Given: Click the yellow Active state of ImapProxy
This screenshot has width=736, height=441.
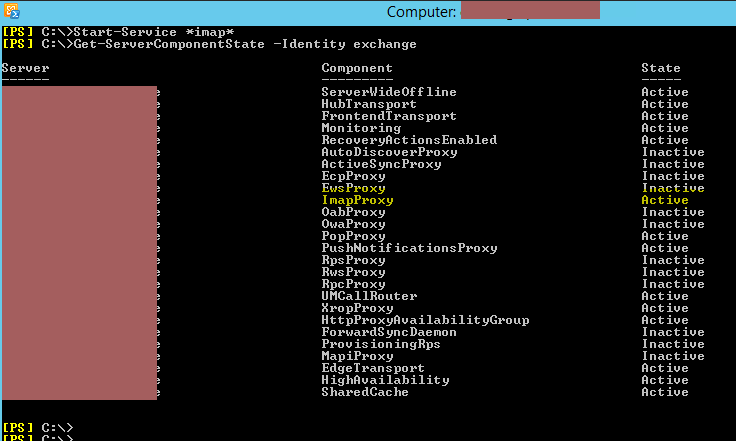Looking at the screenshot, I should pos(665,200).
